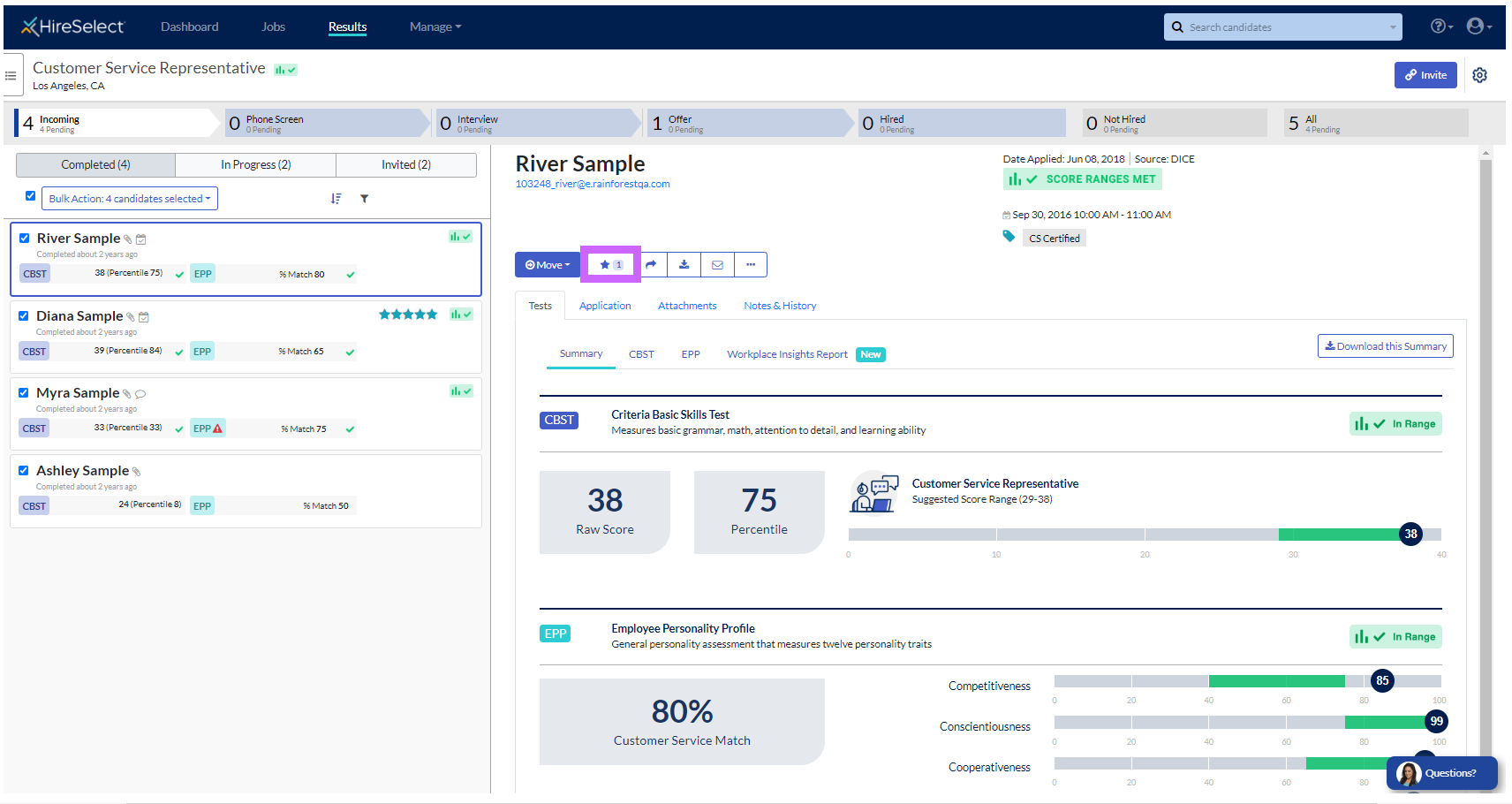Select the Offer pipeline stage
Viewport: 1512px width, 804px height.
(750, 123)
